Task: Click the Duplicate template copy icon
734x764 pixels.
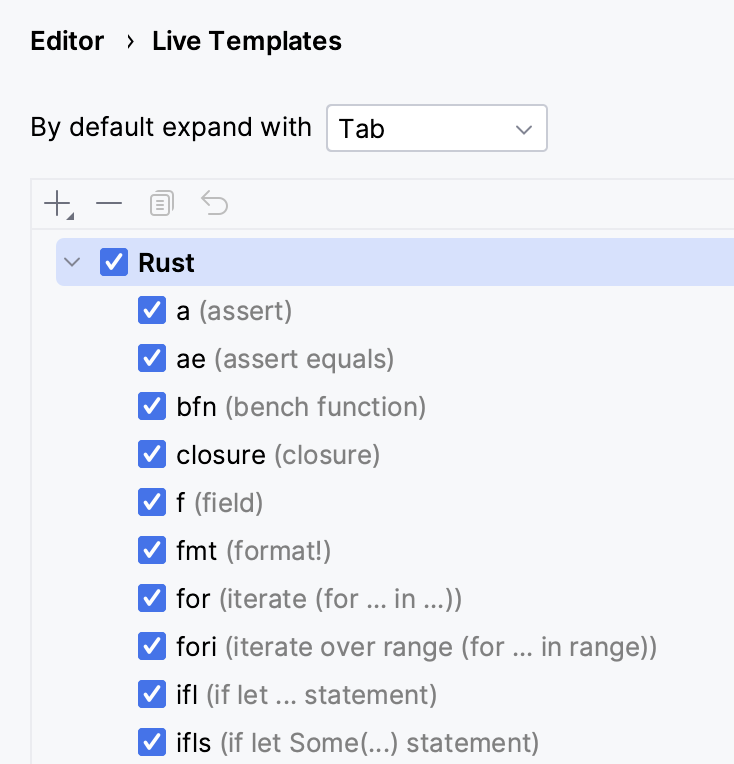Action: (161, 205)
